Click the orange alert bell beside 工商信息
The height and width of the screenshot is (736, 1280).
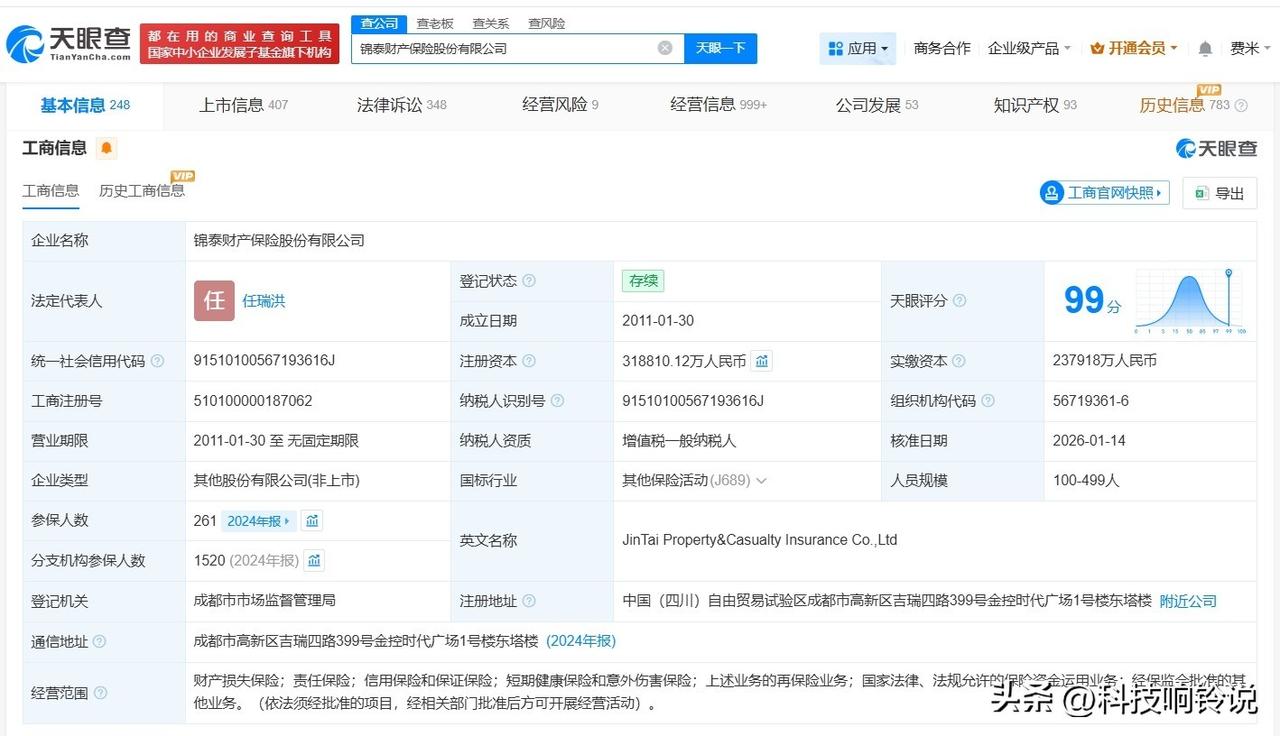click(x=107, y=149)
